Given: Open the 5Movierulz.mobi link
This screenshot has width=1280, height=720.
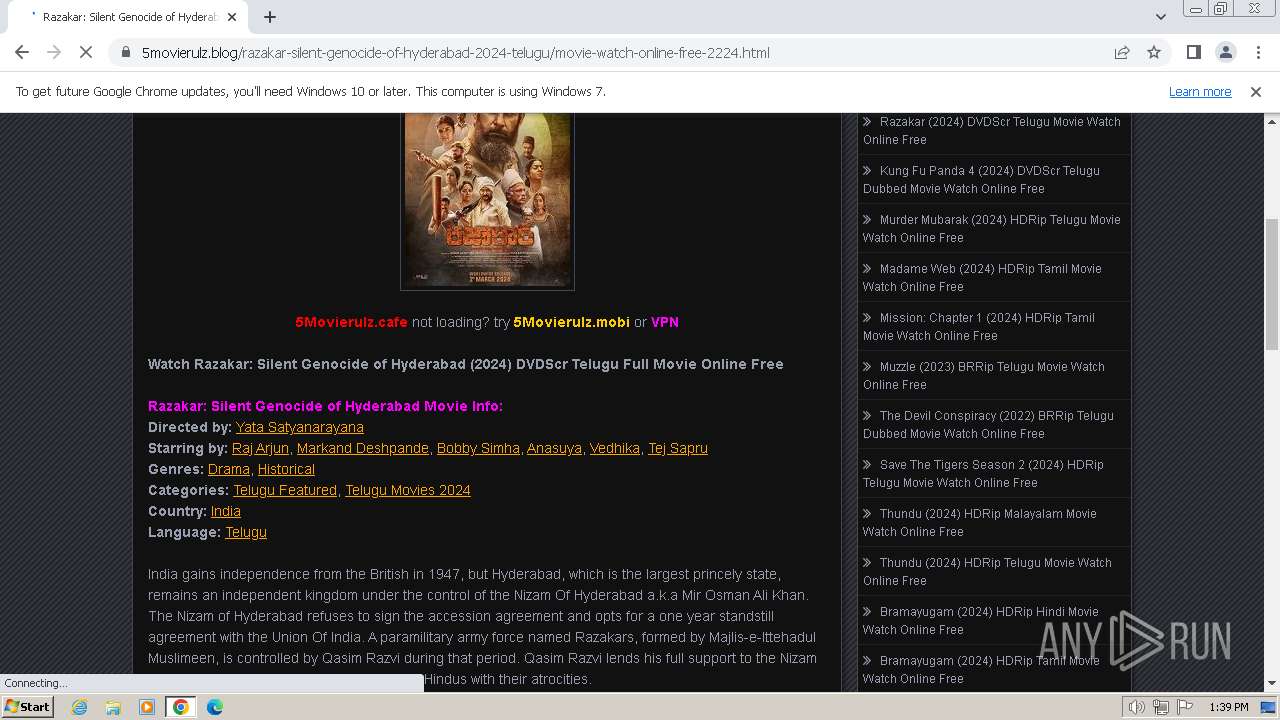Looking at the screenshot, I should pyautogui.click(x=571, y=322).
